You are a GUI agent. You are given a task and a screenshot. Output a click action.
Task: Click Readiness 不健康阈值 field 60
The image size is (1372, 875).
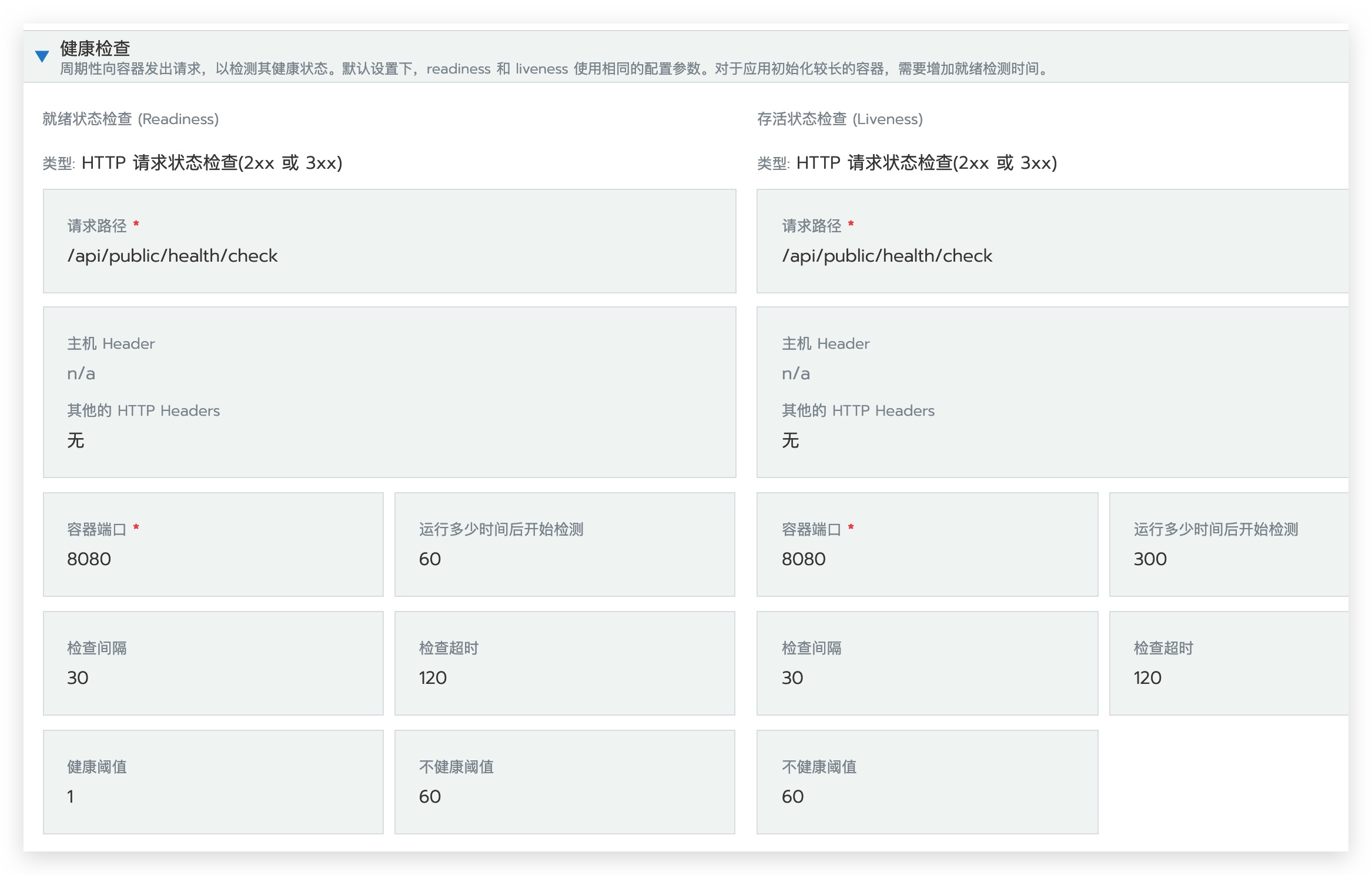pyautogui.click(x=430, y=796)
